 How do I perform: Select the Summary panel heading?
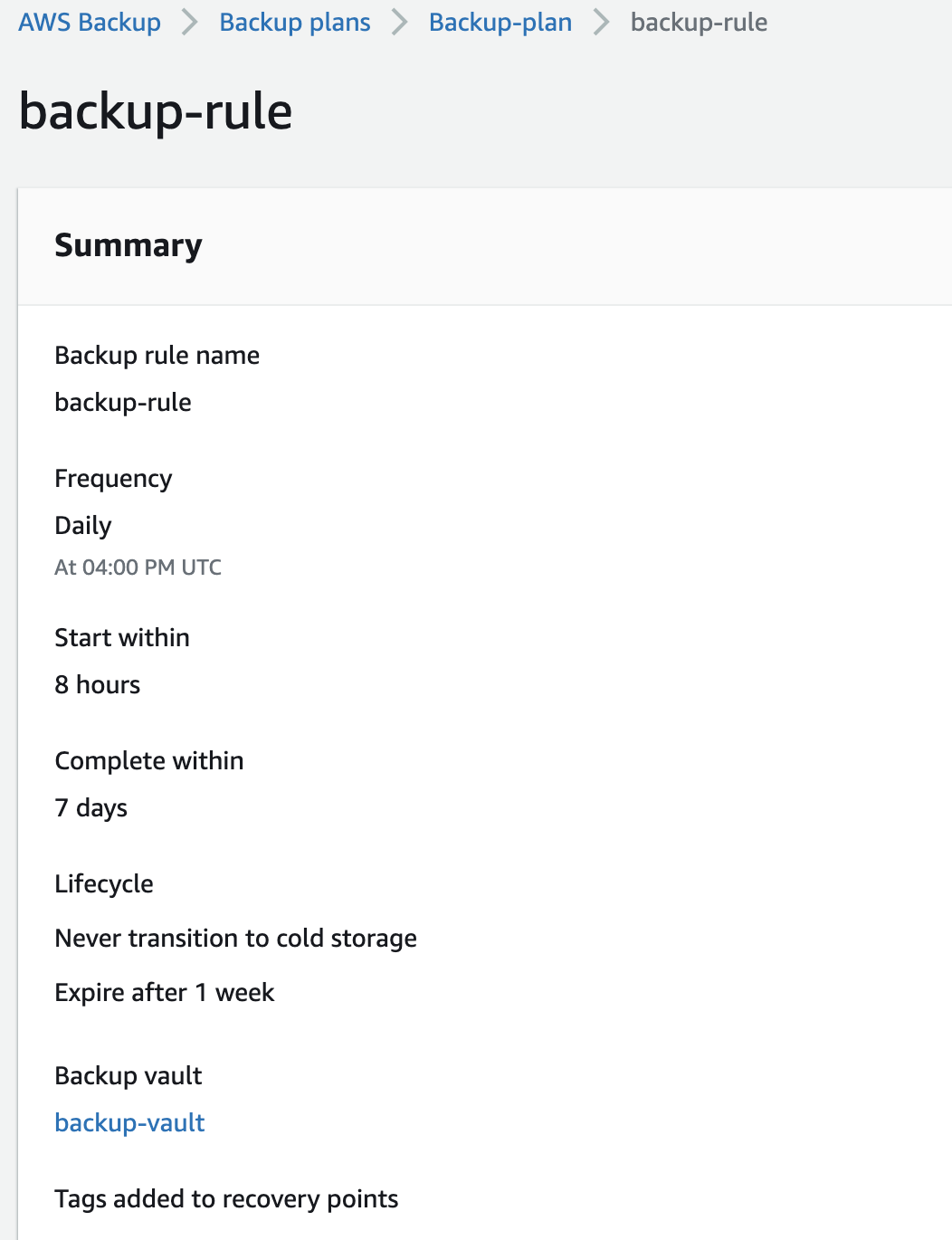click(129, 245)
